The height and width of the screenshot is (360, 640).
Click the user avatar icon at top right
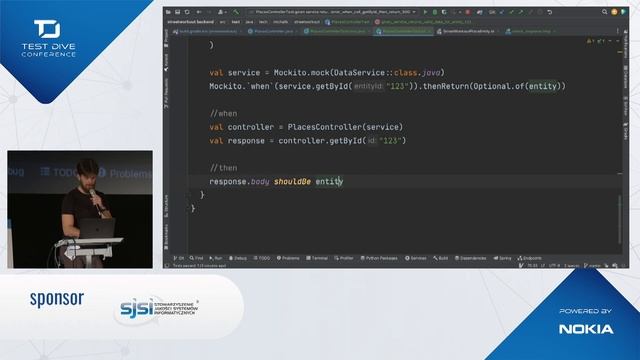pos(614,12)
